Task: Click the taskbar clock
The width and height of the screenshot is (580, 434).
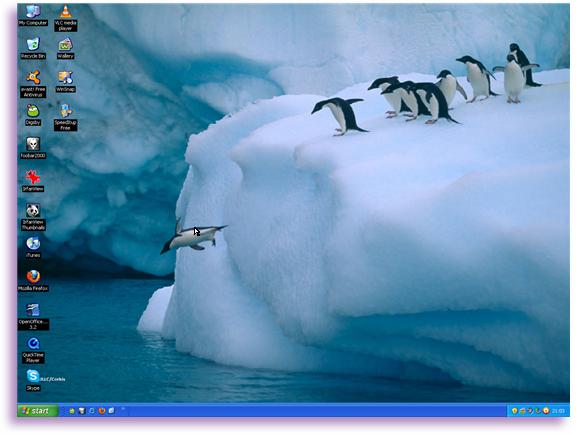Action: (x=558, y=411)
